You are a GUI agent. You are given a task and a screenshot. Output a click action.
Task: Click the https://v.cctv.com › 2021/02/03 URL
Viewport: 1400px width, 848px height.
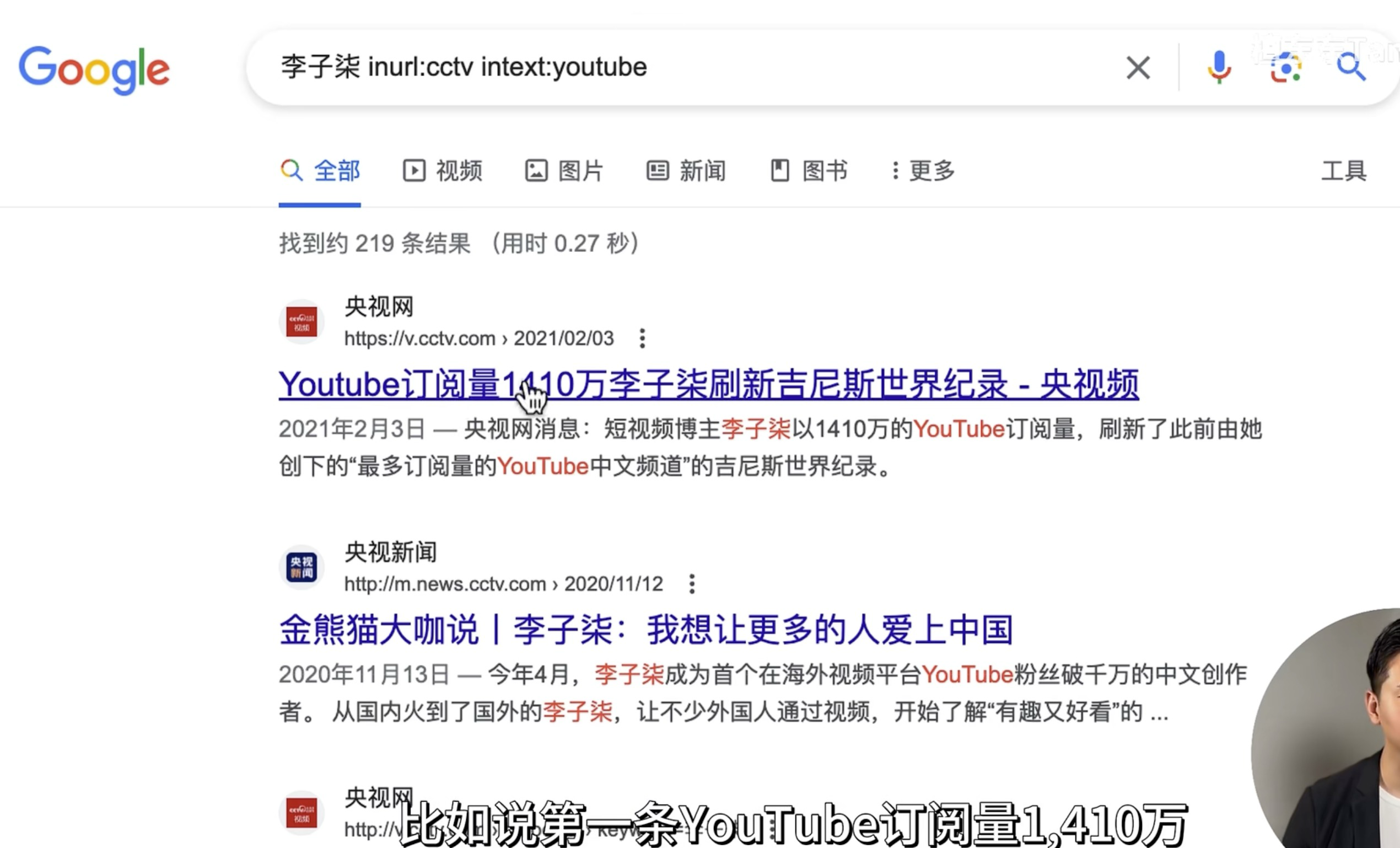[479, 339]
